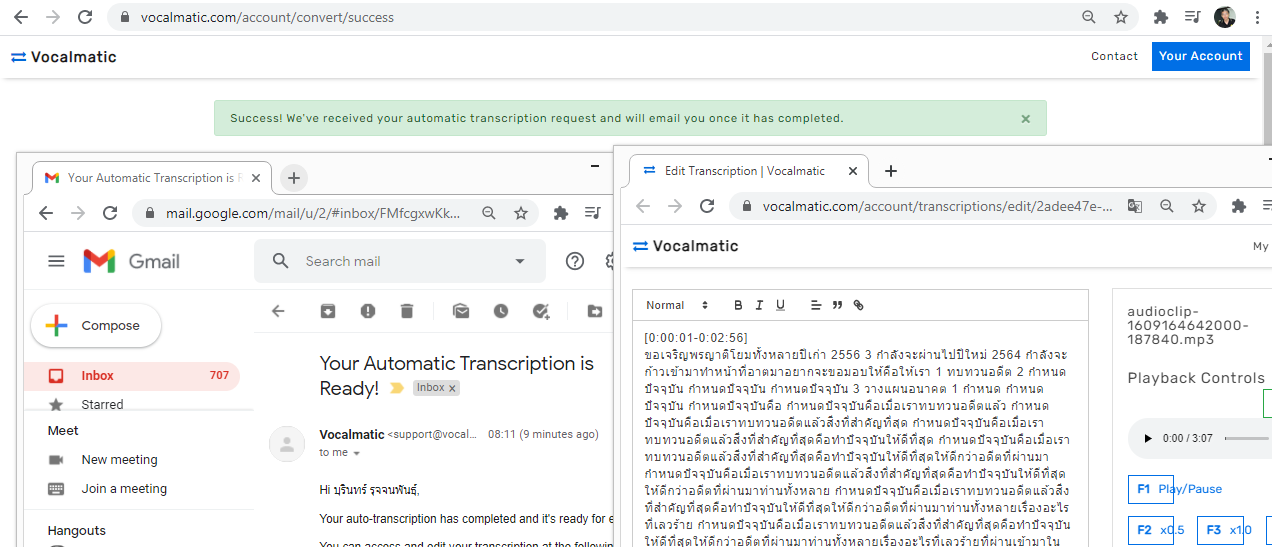Switch to the Edit Transcription browser tab
Viewport: 1272px width, 547px height.
(745, 171)
